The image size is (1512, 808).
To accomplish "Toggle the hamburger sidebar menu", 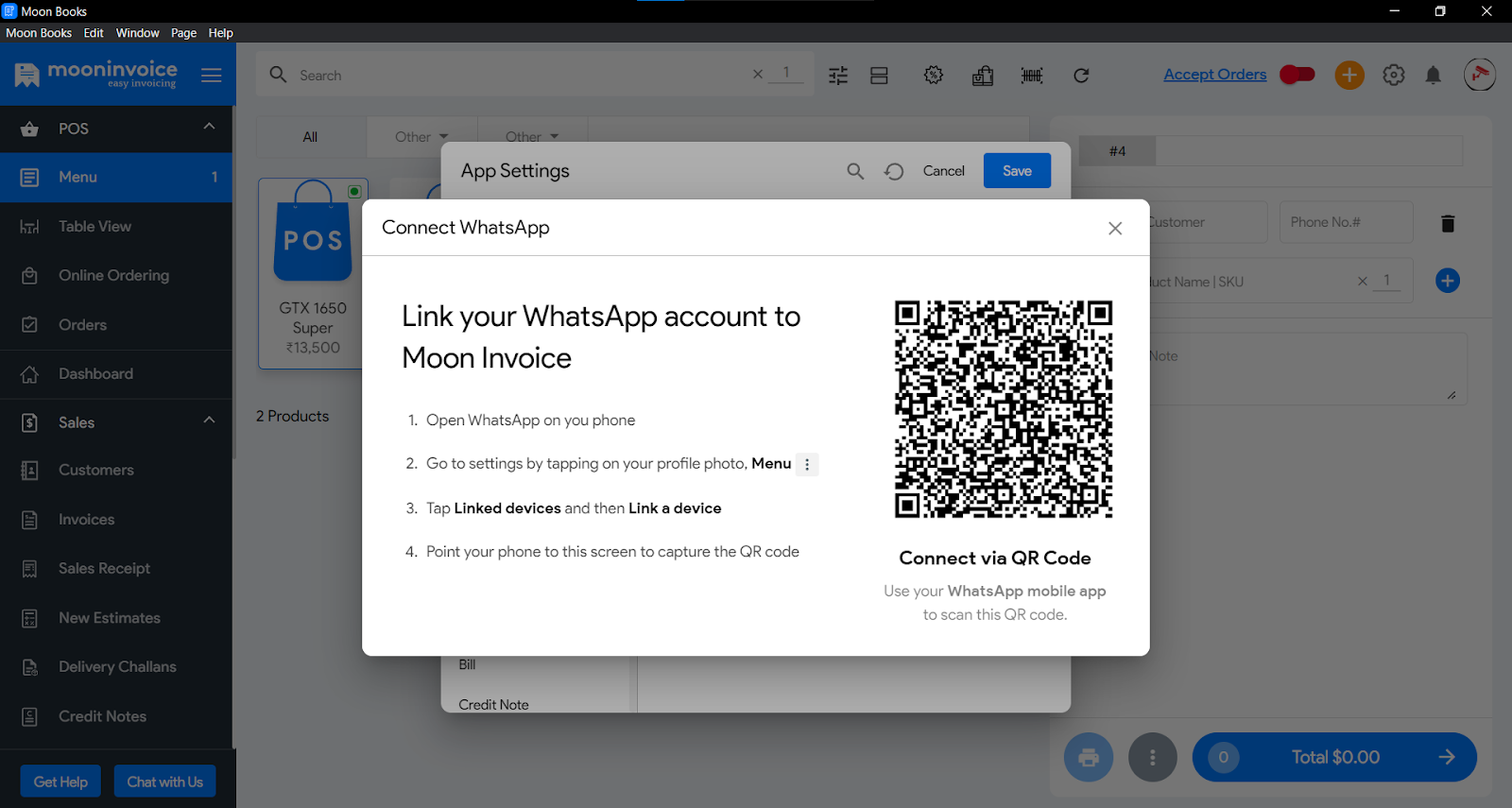I will coord(212,75).
